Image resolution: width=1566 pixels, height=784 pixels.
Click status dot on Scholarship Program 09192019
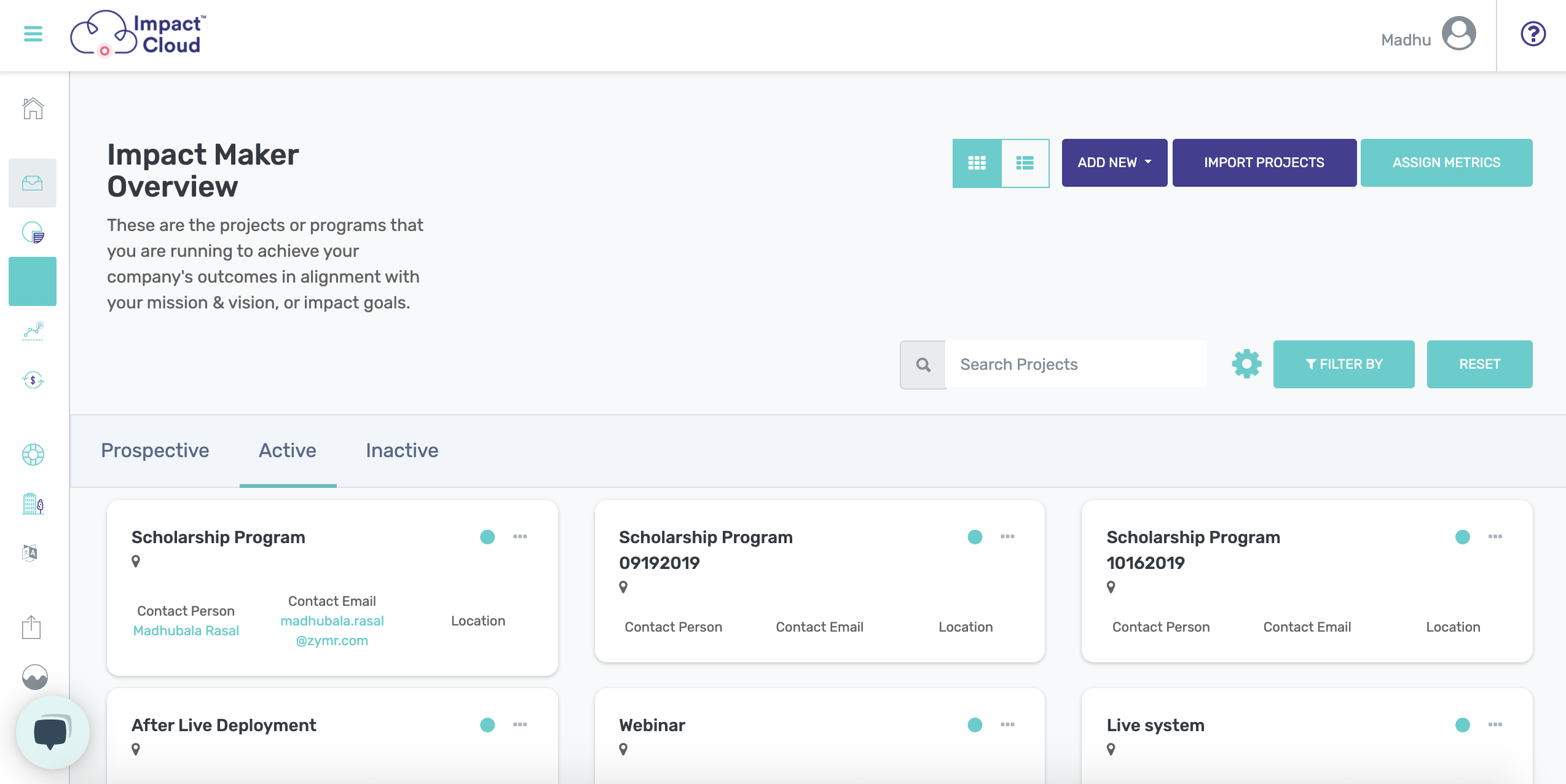point(975,537)
